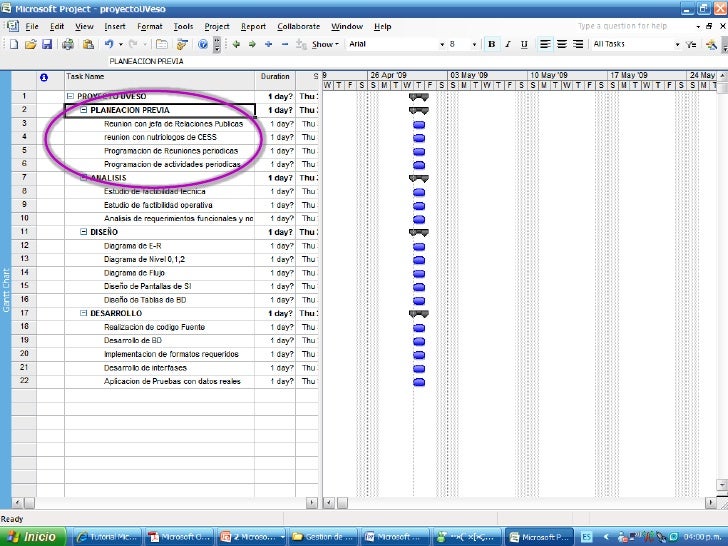This screenshot has height=546, width=728.
Task: Collapse the DESARROLLO summary task
Action: pos(84,313)
